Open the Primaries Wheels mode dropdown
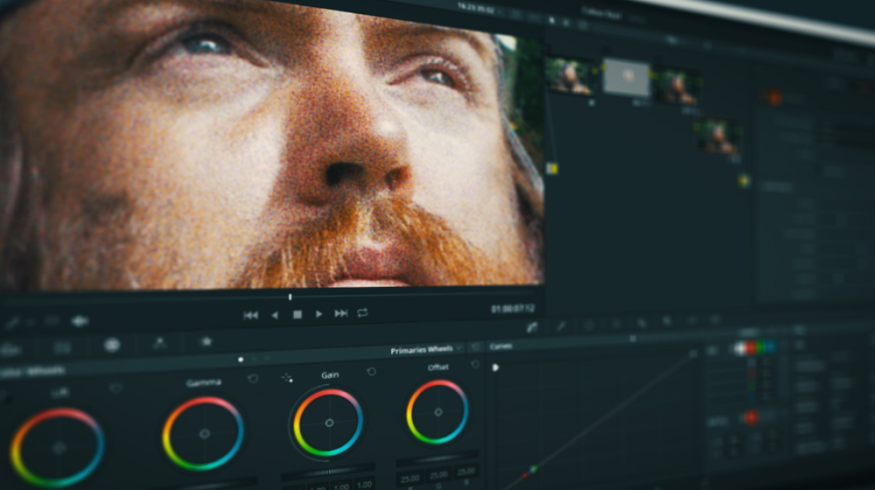 pos(459,350)
